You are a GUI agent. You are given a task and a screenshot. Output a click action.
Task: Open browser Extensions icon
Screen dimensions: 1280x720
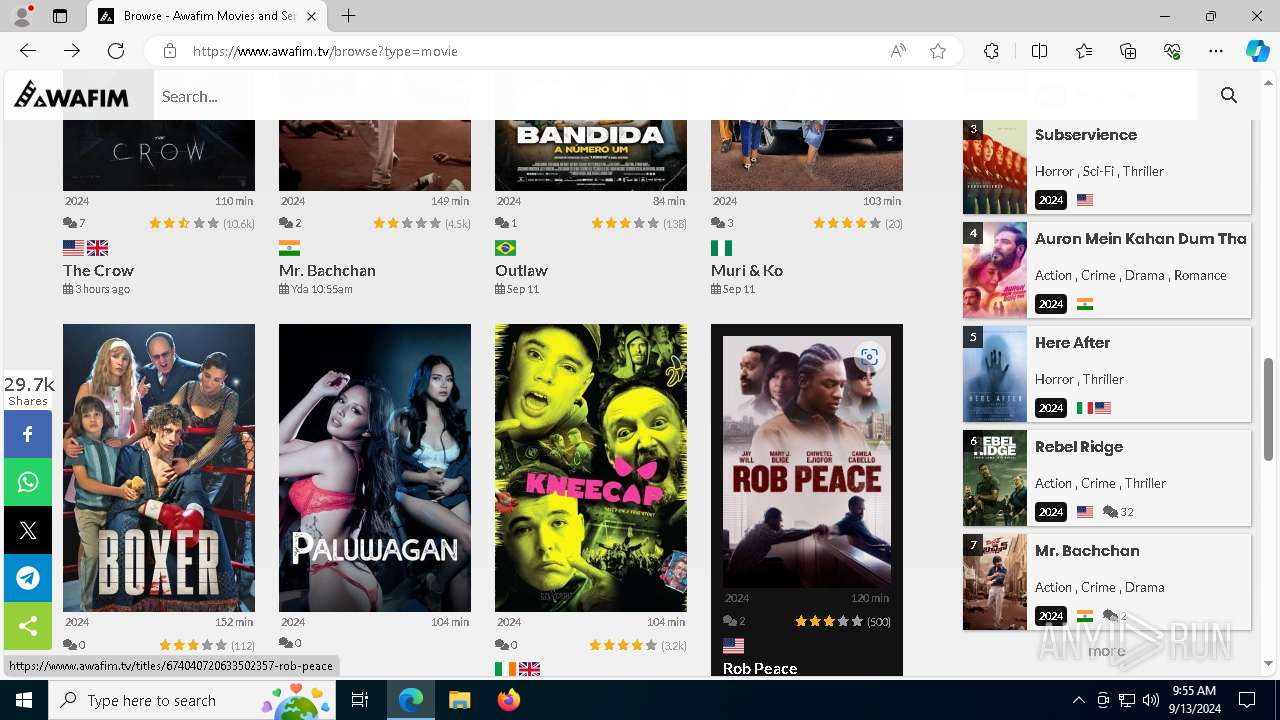coord(991,51)
